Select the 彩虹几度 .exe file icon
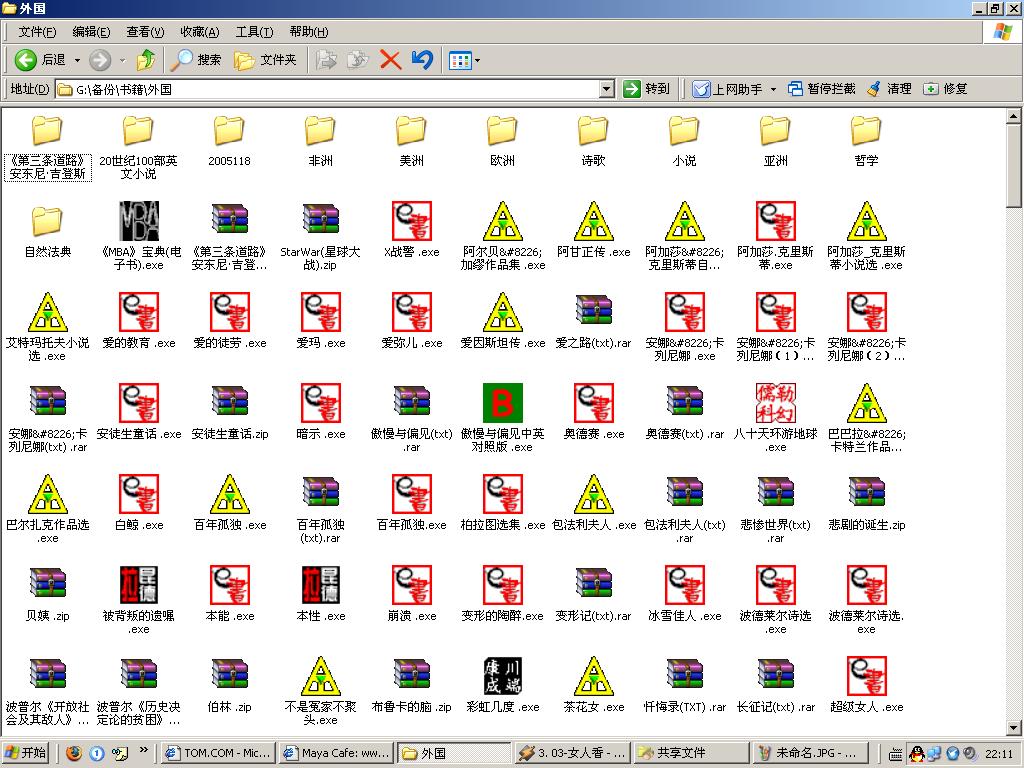The height and width of the screenshot is (768, 1024). tap(502, 677)
